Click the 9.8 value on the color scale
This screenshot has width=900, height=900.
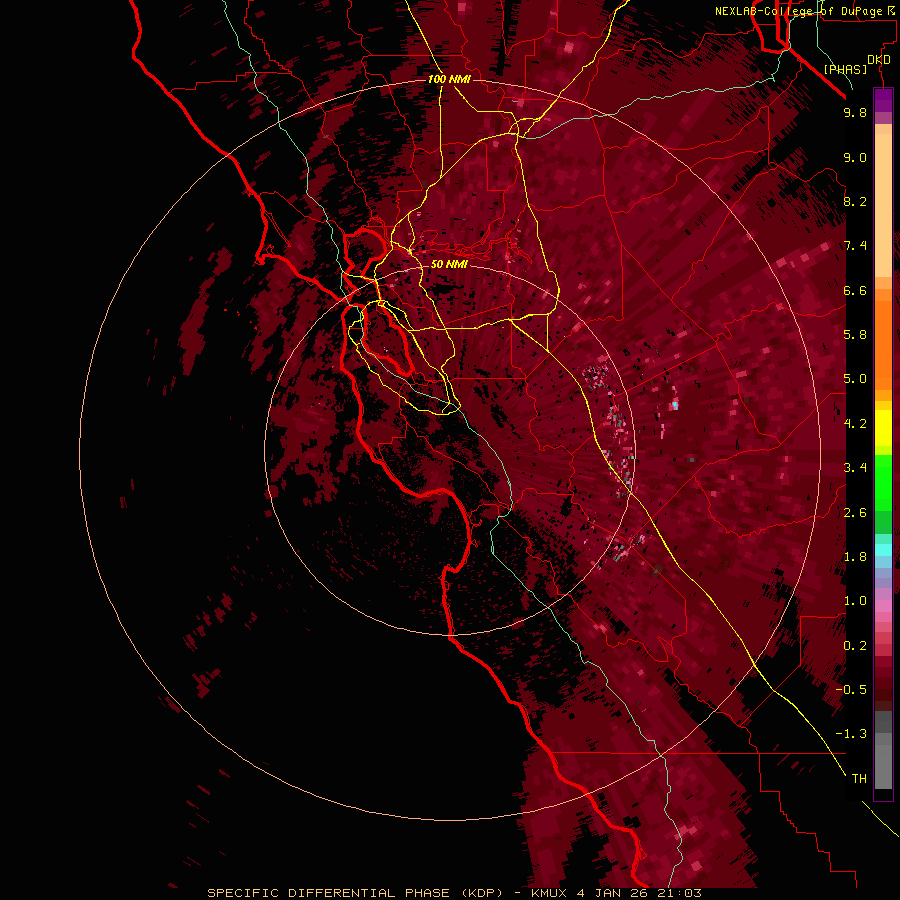855,112
